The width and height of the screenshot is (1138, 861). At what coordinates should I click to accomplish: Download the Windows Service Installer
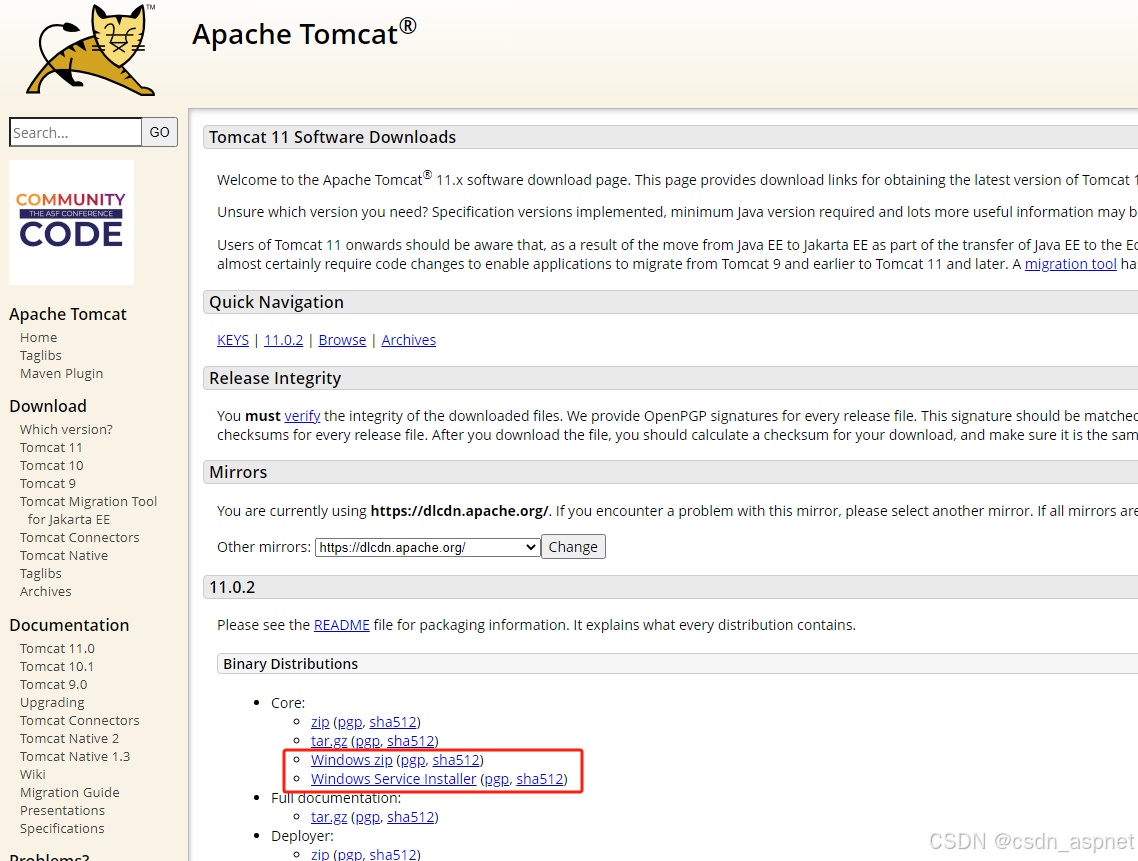coord(393,779)
